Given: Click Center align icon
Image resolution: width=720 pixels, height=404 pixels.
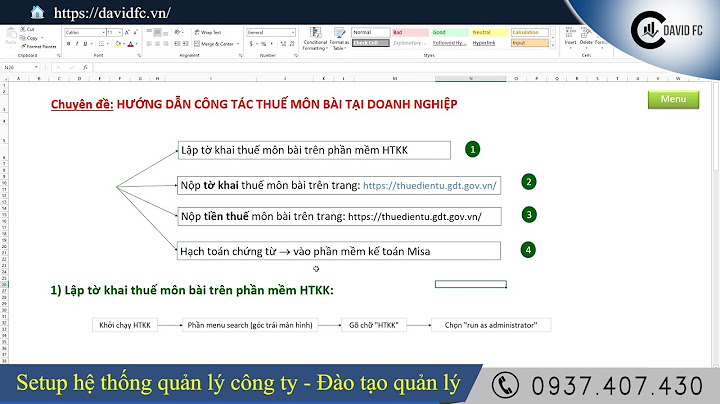Looking at the screenshot, I should (x=158, y=44).
